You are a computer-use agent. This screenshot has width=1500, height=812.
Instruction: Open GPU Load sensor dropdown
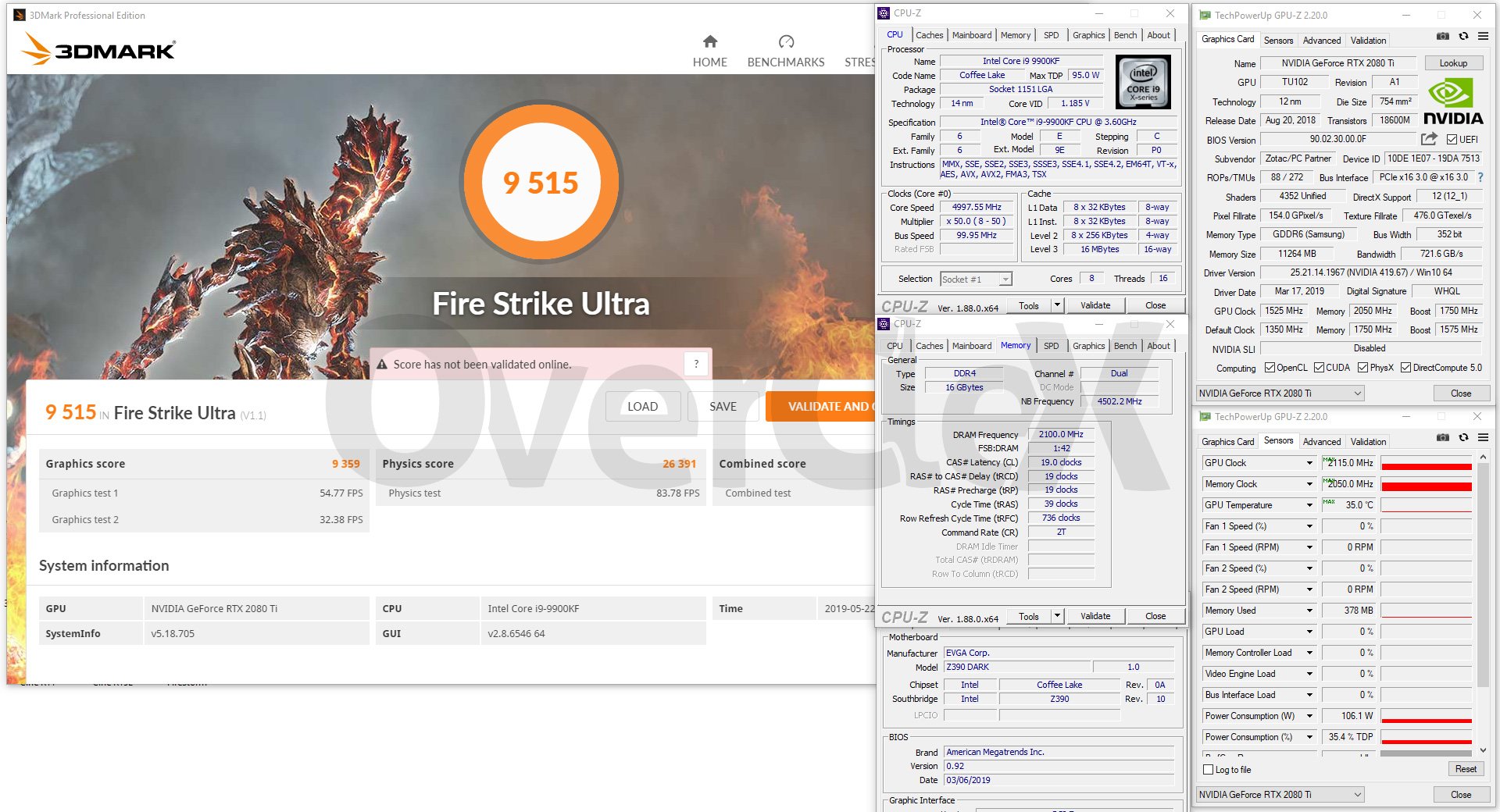point(1309,632)
